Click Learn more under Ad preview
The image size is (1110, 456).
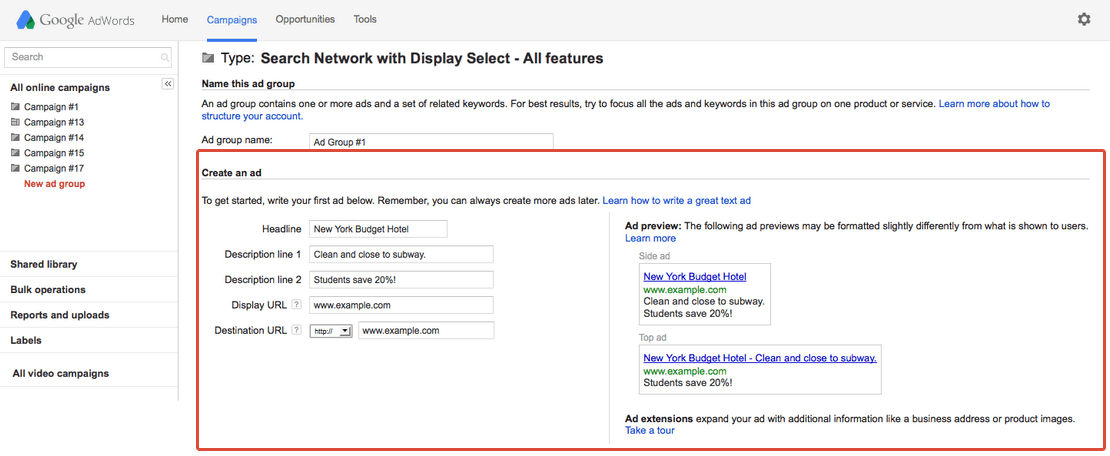coord(650,239)
